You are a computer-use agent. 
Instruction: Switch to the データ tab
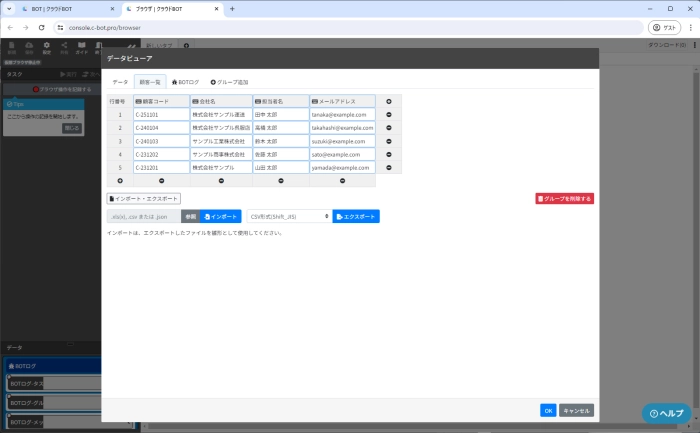click(119, 82)
